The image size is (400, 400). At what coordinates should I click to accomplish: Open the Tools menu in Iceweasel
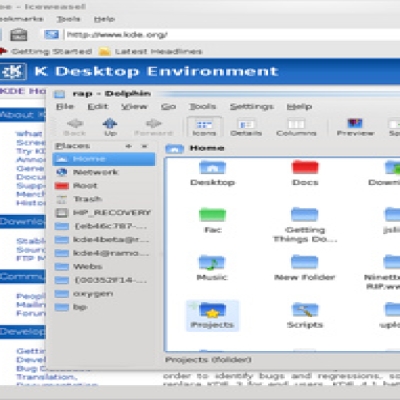pos(68,19)
